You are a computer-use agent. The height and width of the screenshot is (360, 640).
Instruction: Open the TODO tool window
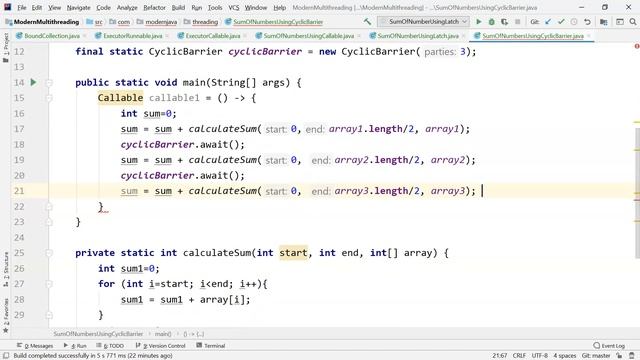110,346
